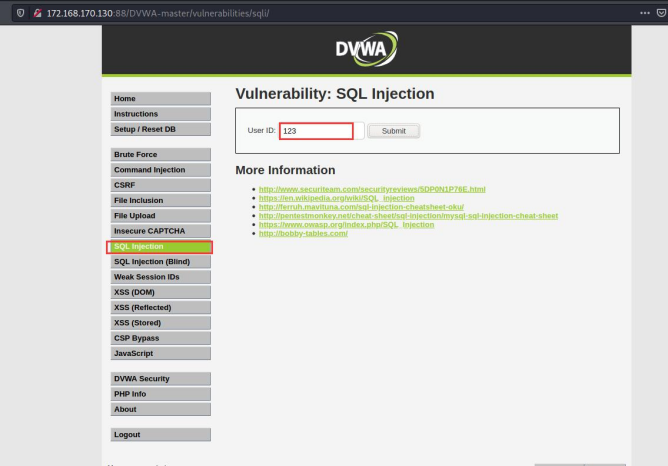Open the securiteam.com security reviews link

[x=372, y=189]
